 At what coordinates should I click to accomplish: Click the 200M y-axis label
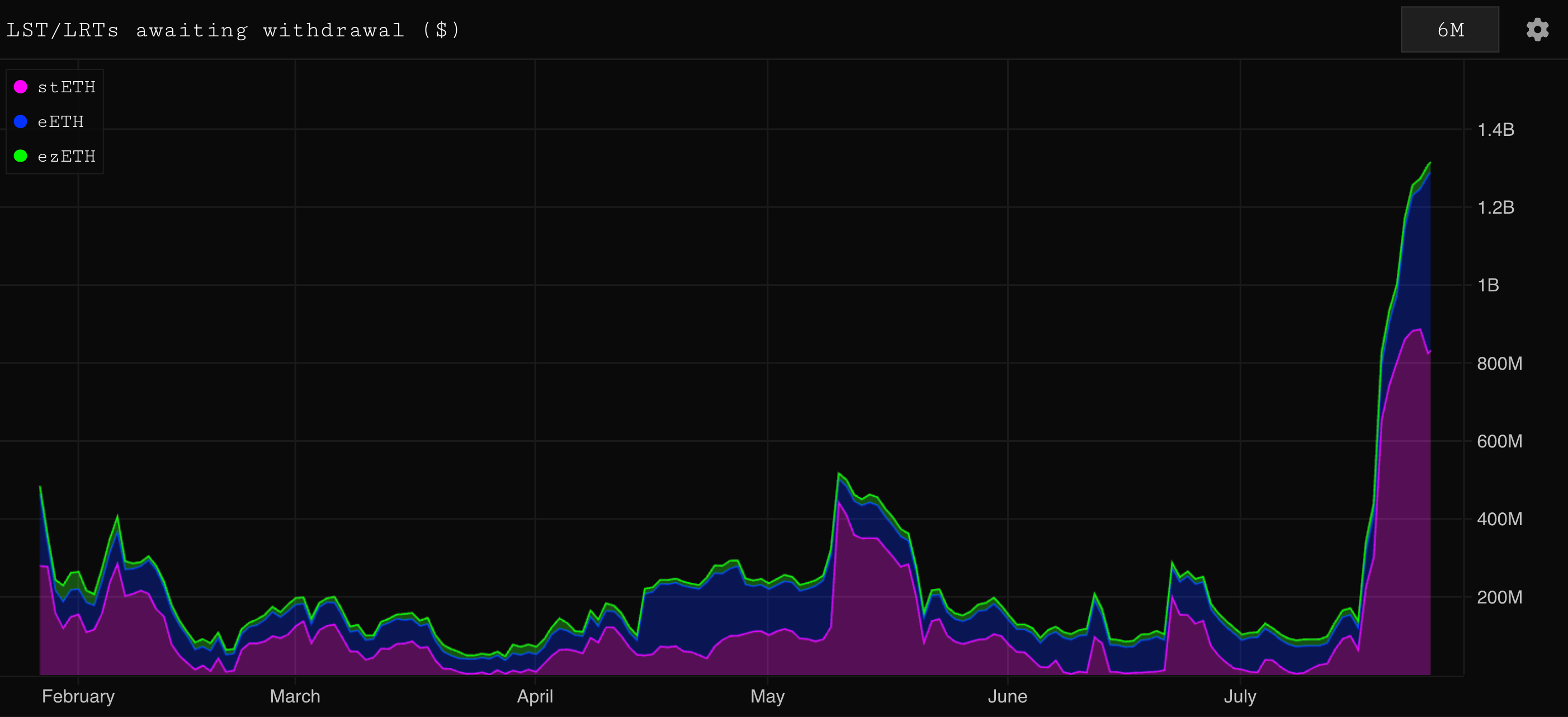pyautogui.click(x=1499, y=597)
